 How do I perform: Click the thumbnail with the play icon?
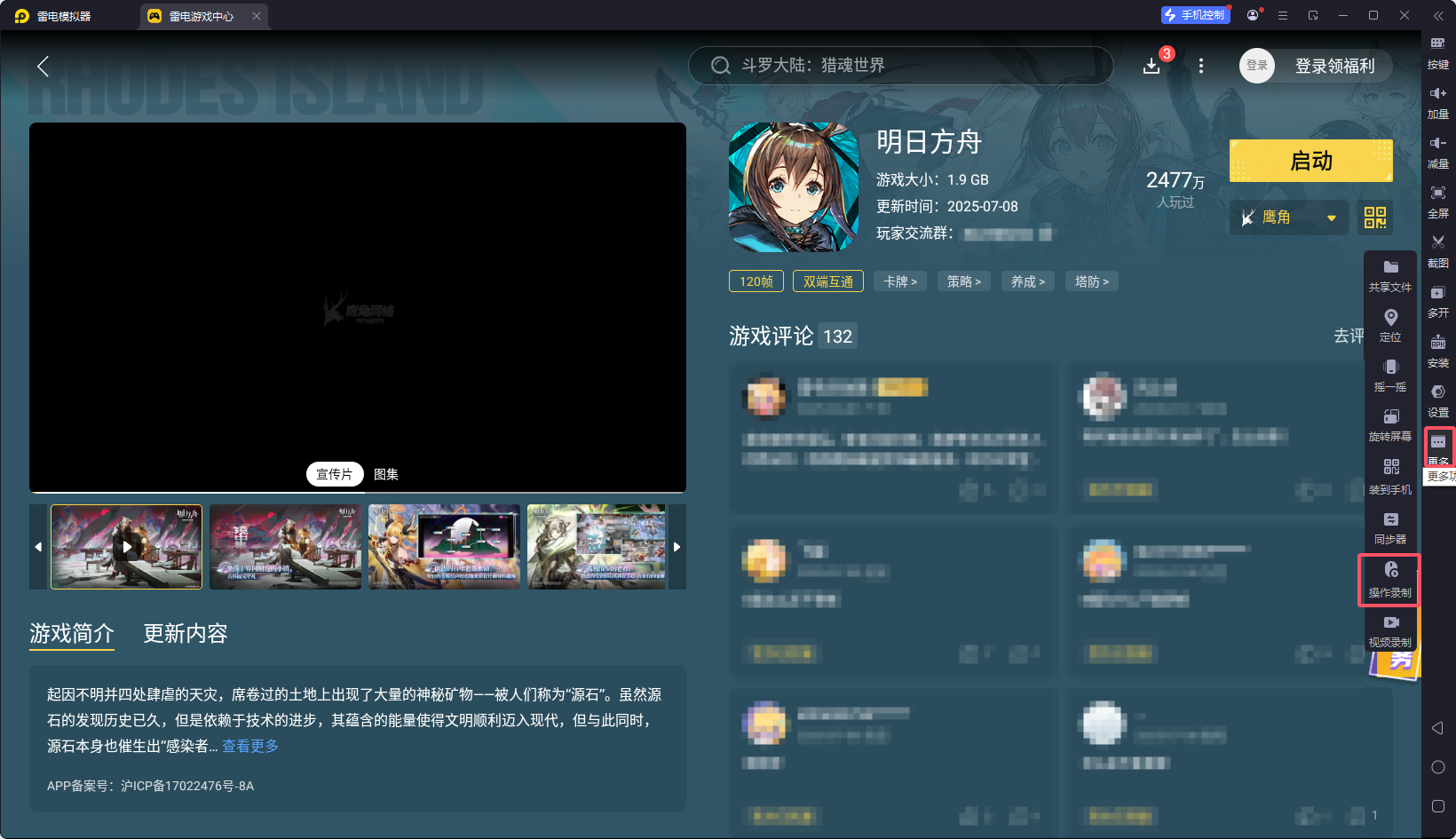pyautogui.click(x=127, y=547)
